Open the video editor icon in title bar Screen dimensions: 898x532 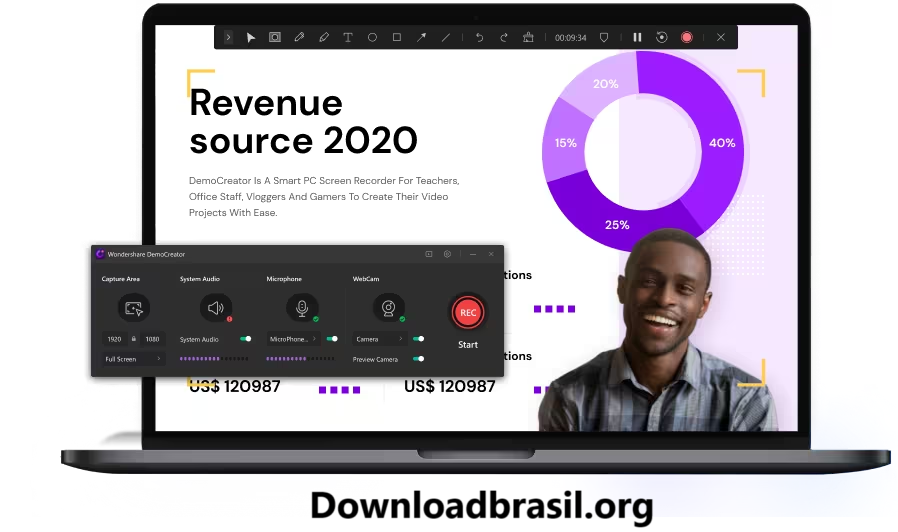(x=428, y=254)
